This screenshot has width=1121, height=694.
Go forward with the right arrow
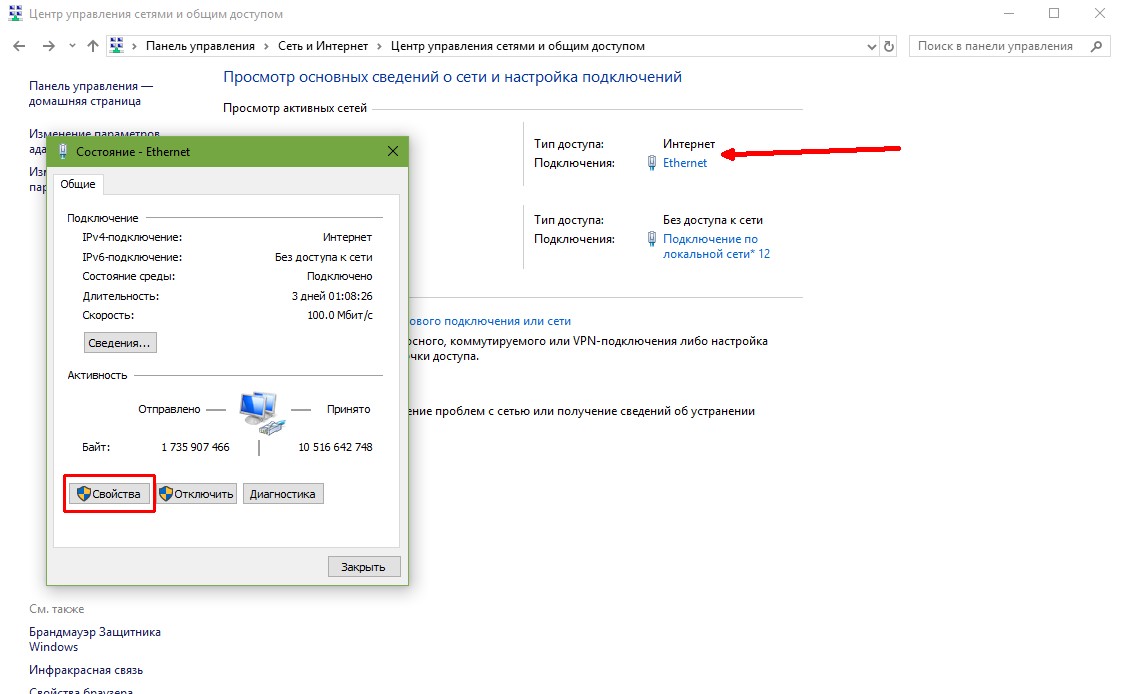pyautogui.click(x=48, y=46)
